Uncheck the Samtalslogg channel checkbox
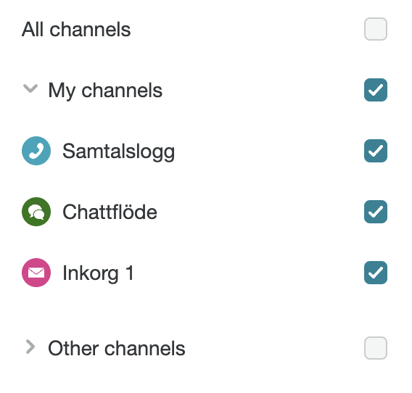The image size is (412, 393). 375,151
